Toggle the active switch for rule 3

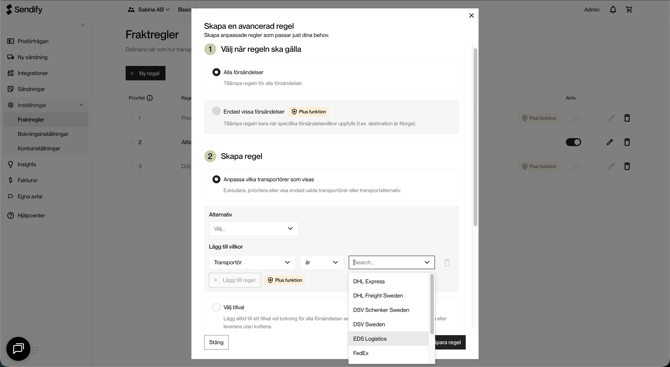(573, 166)
